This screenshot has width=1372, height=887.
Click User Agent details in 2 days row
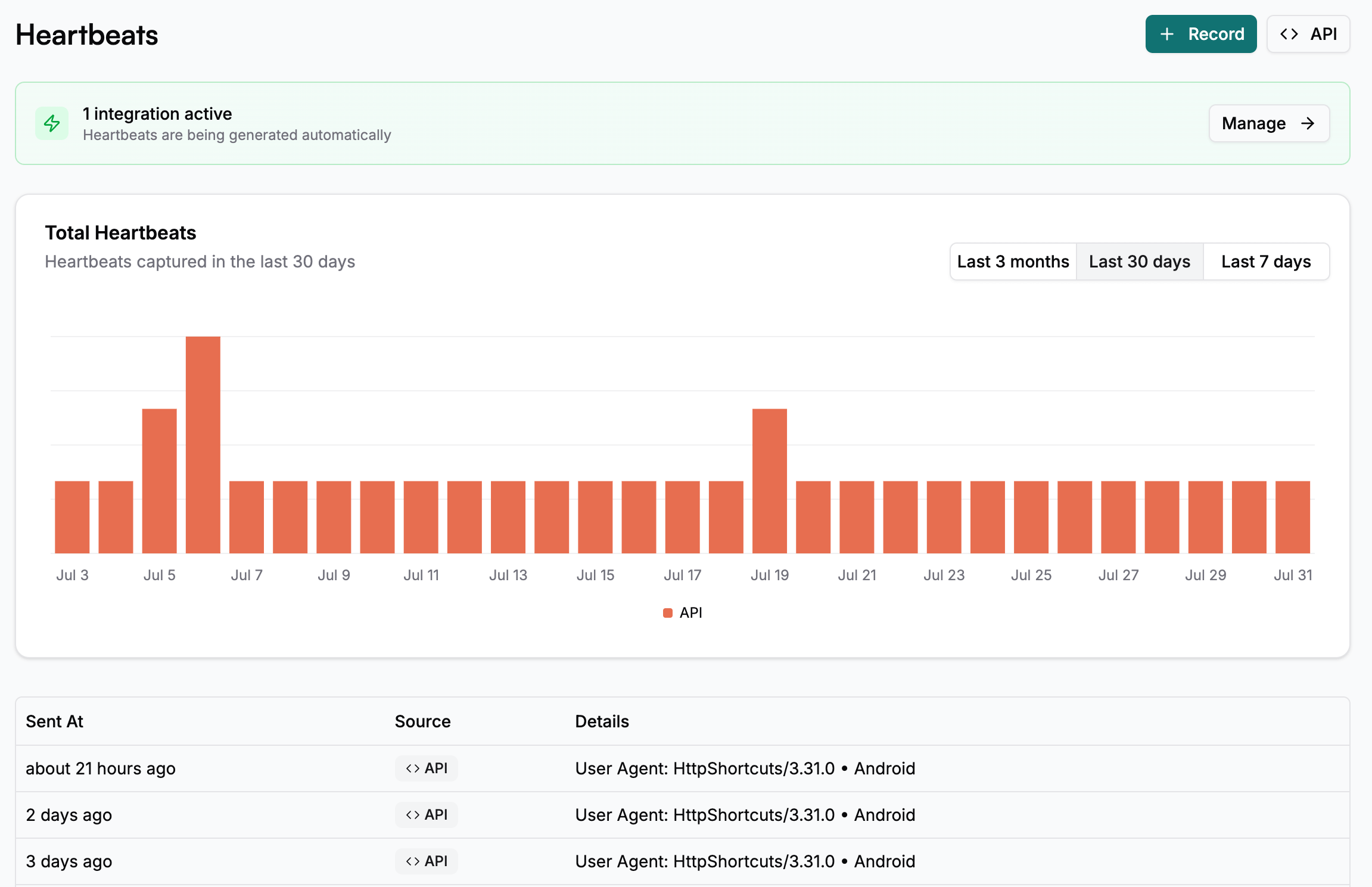point(745,815)
